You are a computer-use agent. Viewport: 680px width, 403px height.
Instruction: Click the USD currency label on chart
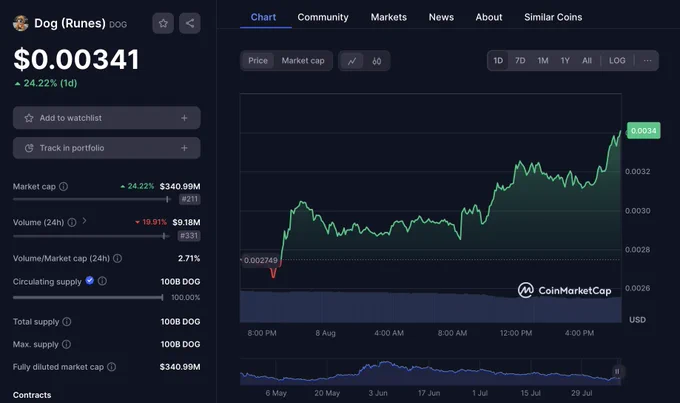coord(638,320)
